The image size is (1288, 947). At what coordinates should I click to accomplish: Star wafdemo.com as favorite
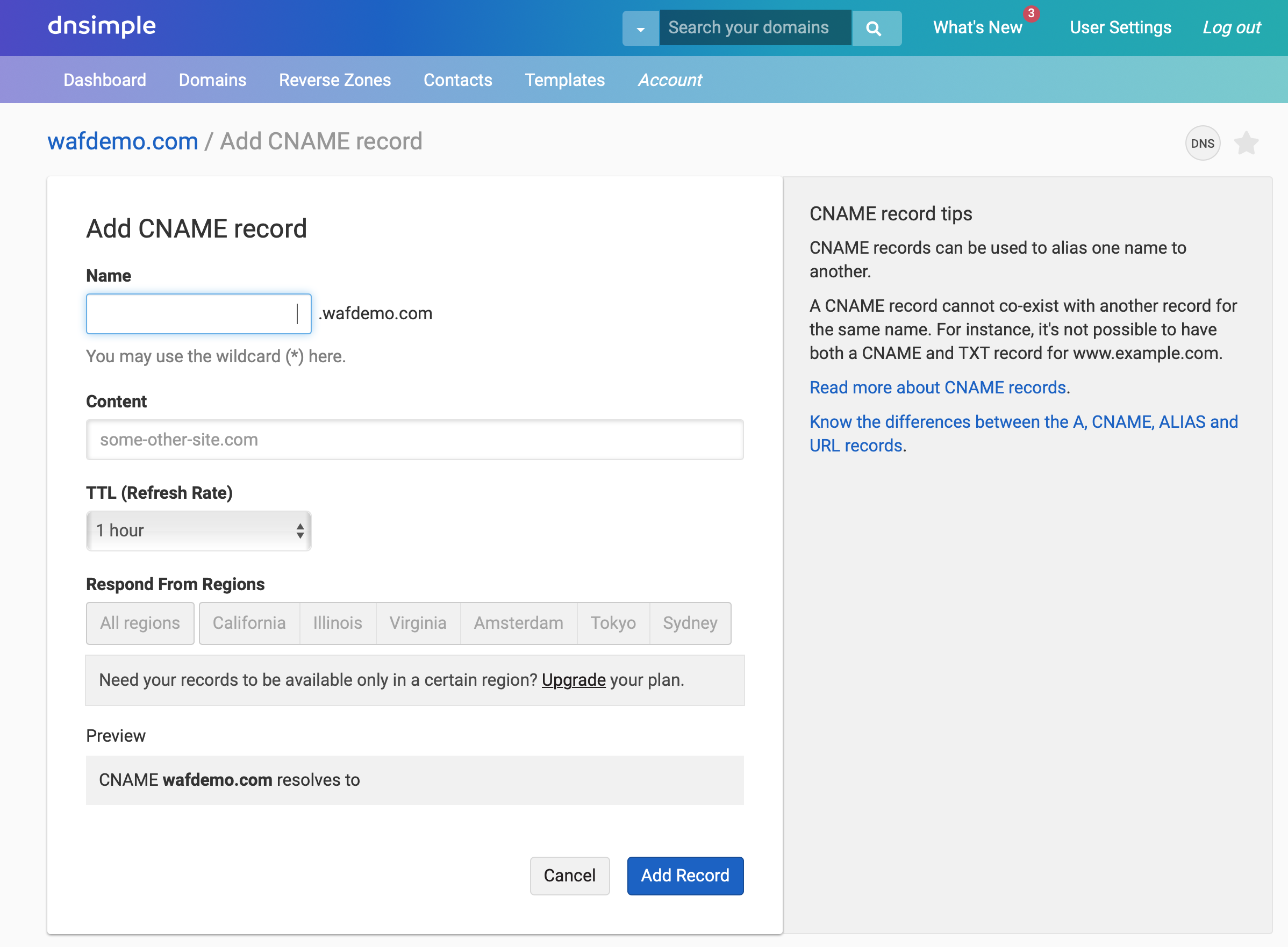pos(1246,144)
